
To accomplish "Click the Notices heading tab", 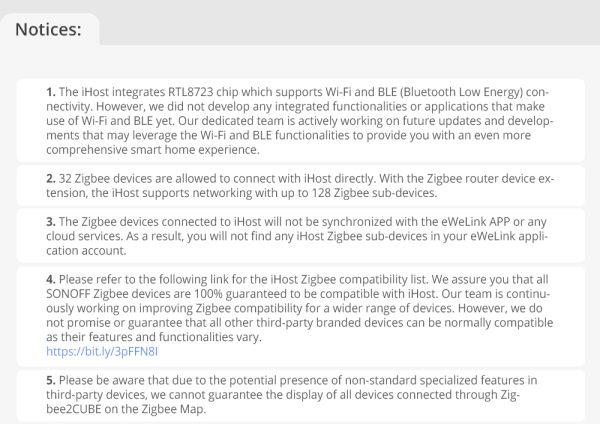I will (x=49, y=28).
